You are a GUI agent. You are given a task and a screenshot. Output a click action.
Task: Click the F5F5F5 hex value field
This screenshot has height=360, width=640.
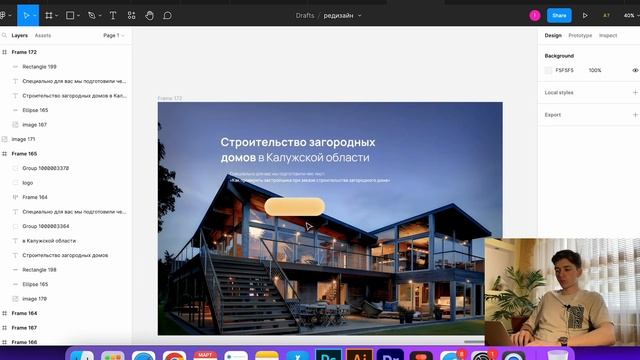tap(564, 70)
